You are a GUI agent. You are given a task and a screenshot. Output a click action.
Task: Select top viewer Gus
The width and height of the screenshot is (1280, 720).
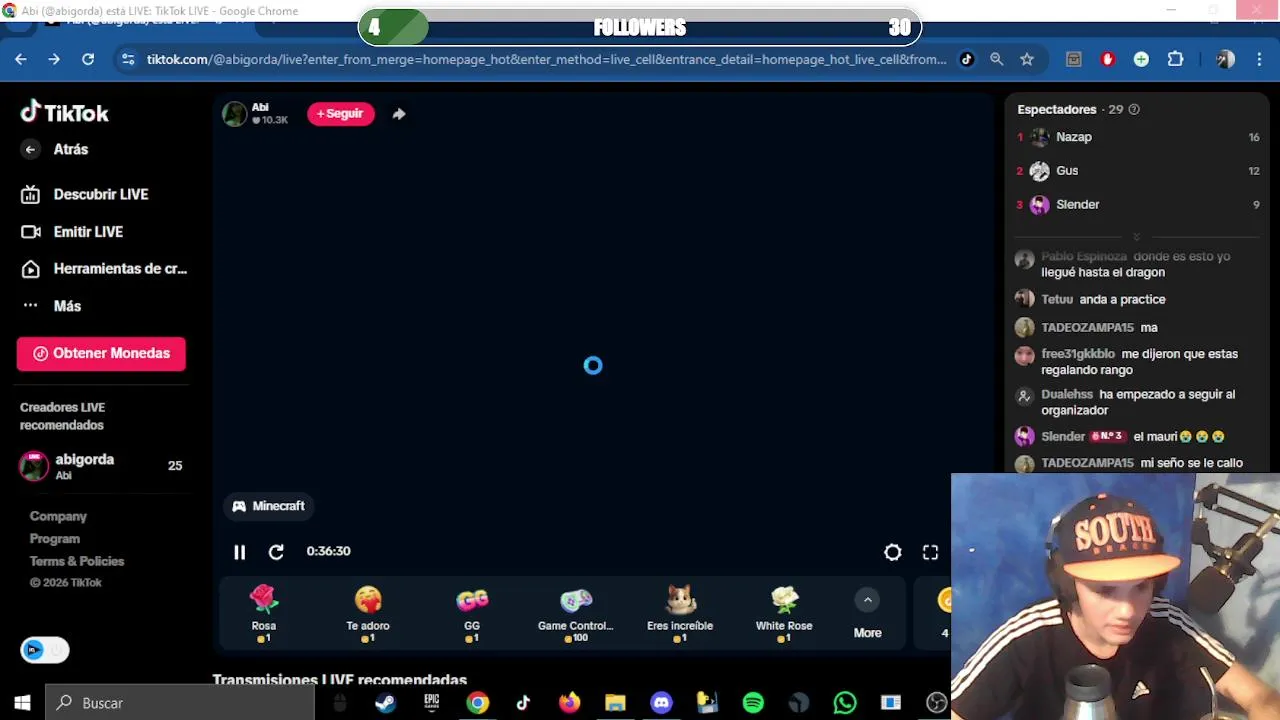tap(1138, 171)
